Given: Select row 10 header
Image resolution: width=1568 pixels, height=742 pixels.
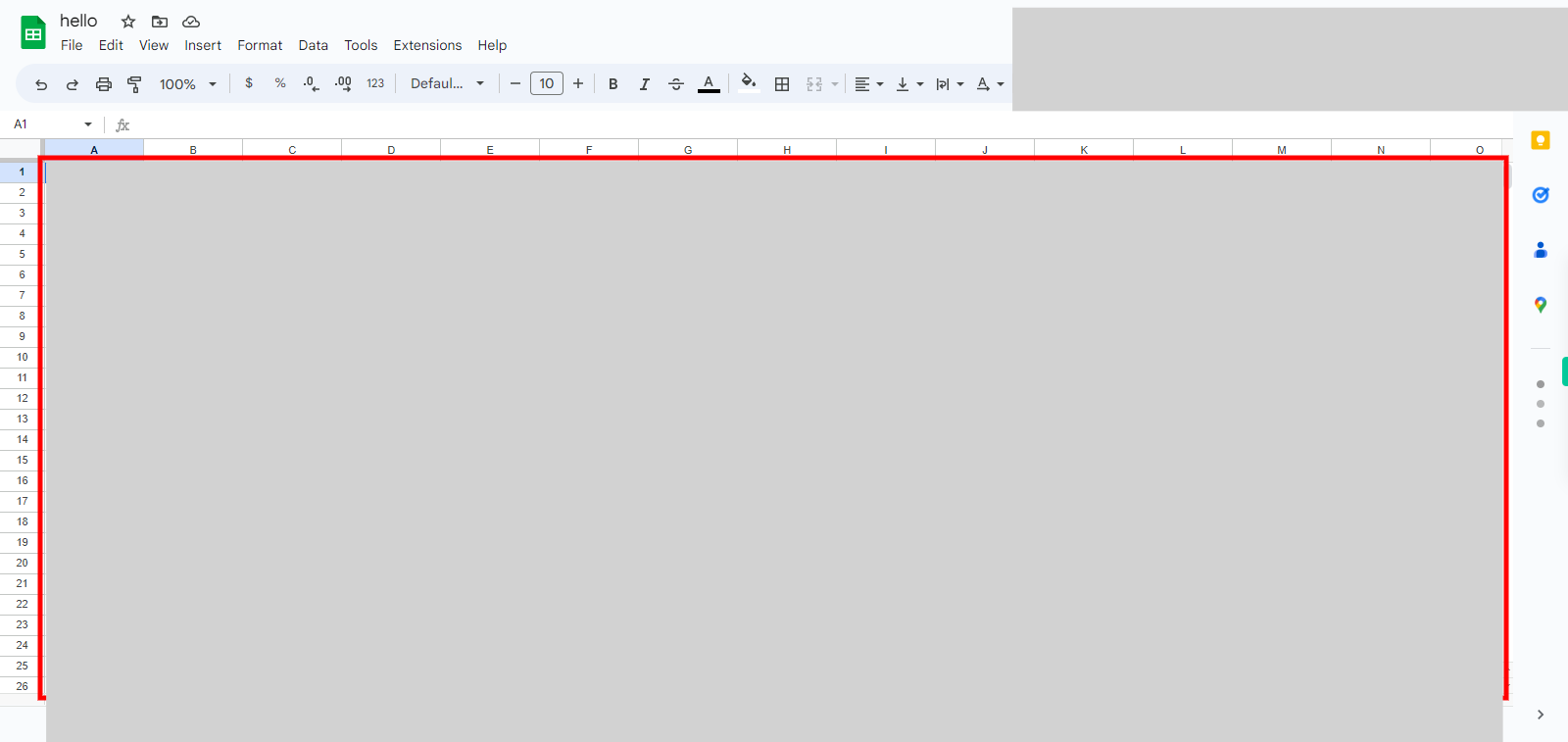Looking at the screenshot, I should [22, 357].
